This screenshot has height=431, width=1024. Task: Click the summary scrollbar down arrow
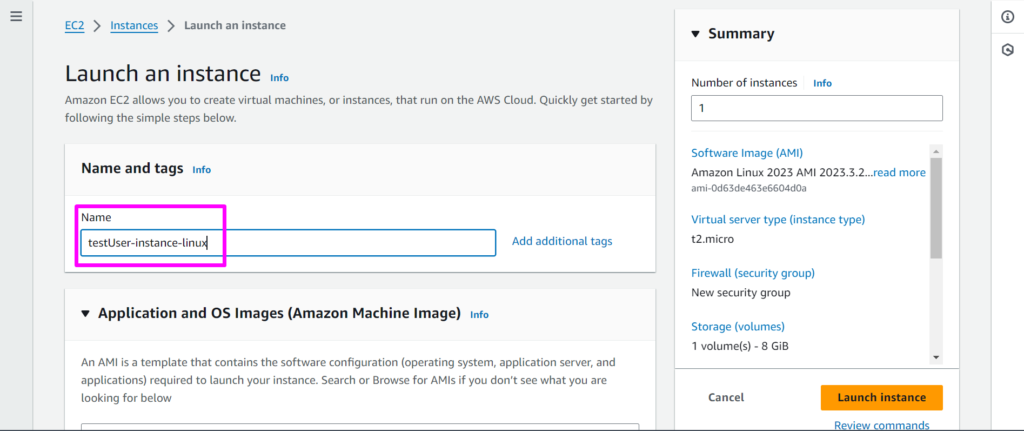pyautogui.click(x=935, y=357)
